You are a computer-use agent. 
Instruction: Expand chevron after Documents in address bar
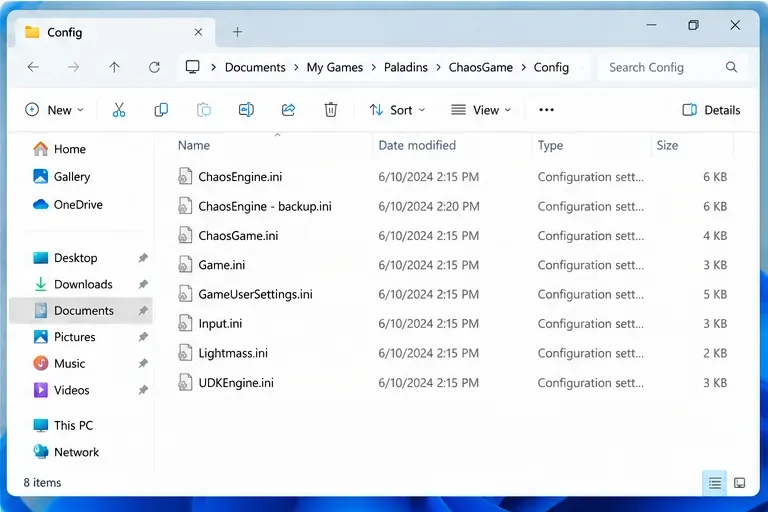pos(296,67)
